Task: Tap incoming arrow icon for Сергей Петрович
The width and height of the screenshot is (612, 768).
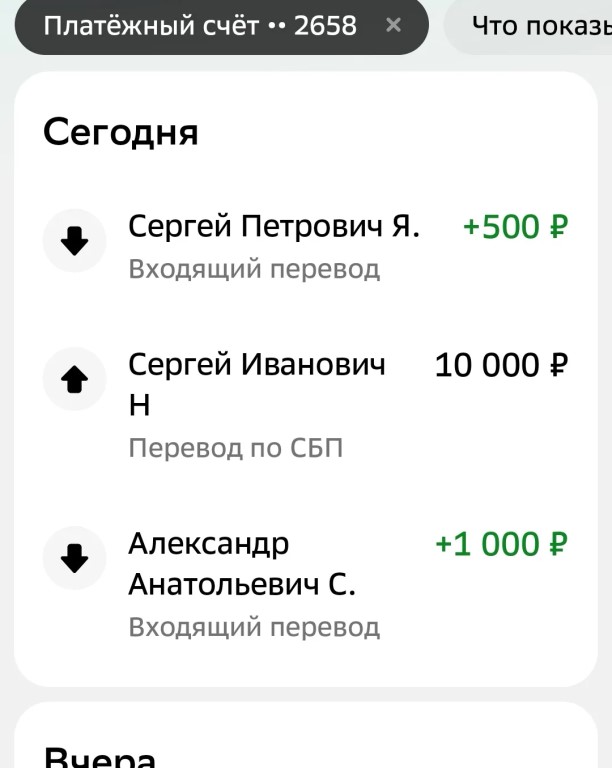Action: point(74,240)
